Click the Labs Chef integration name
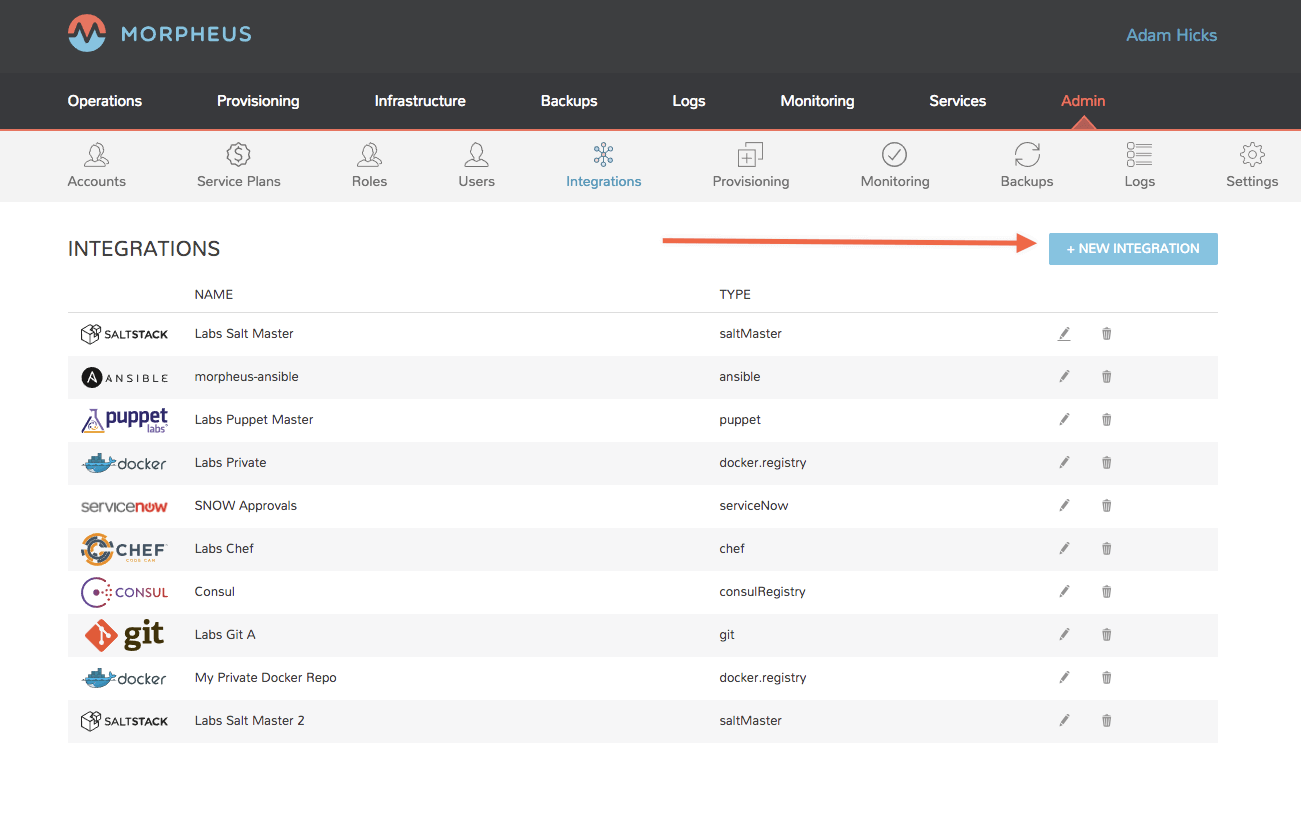 pos(224,549)
